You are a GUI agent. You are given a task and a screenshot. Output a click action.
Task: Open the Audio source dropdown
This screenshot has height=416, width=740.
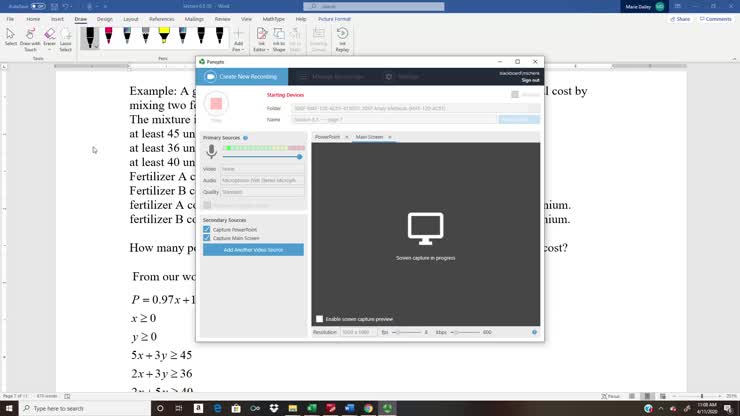point(262,180)
